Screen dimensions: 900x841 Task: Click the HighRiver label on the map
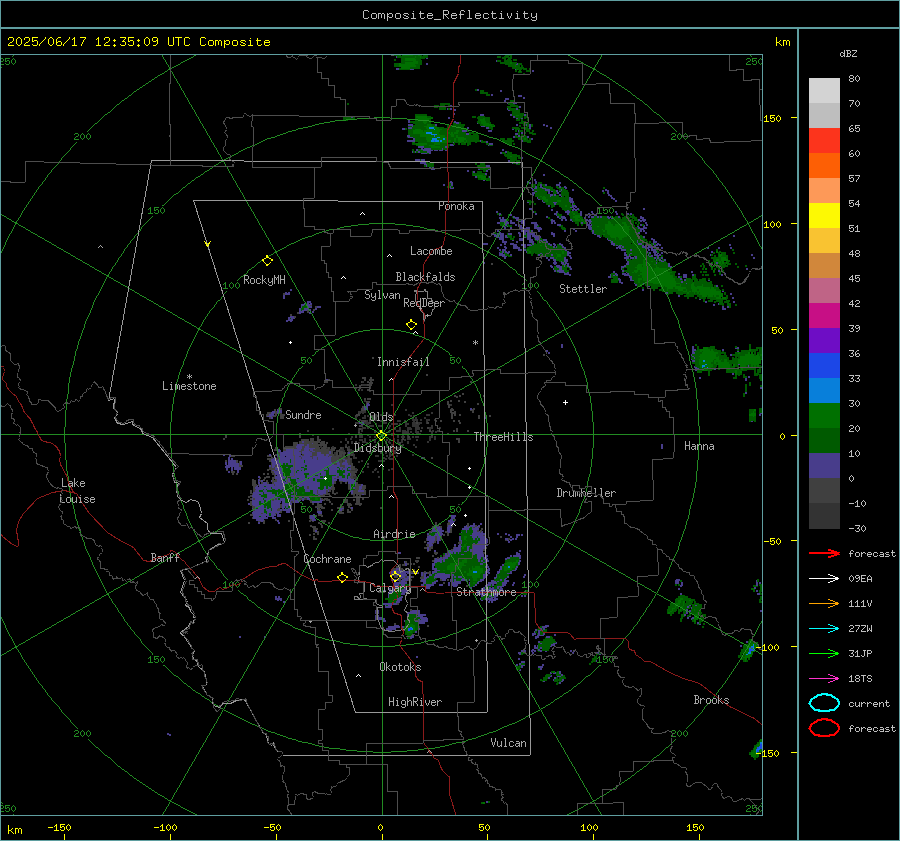(x=415, y=702)
